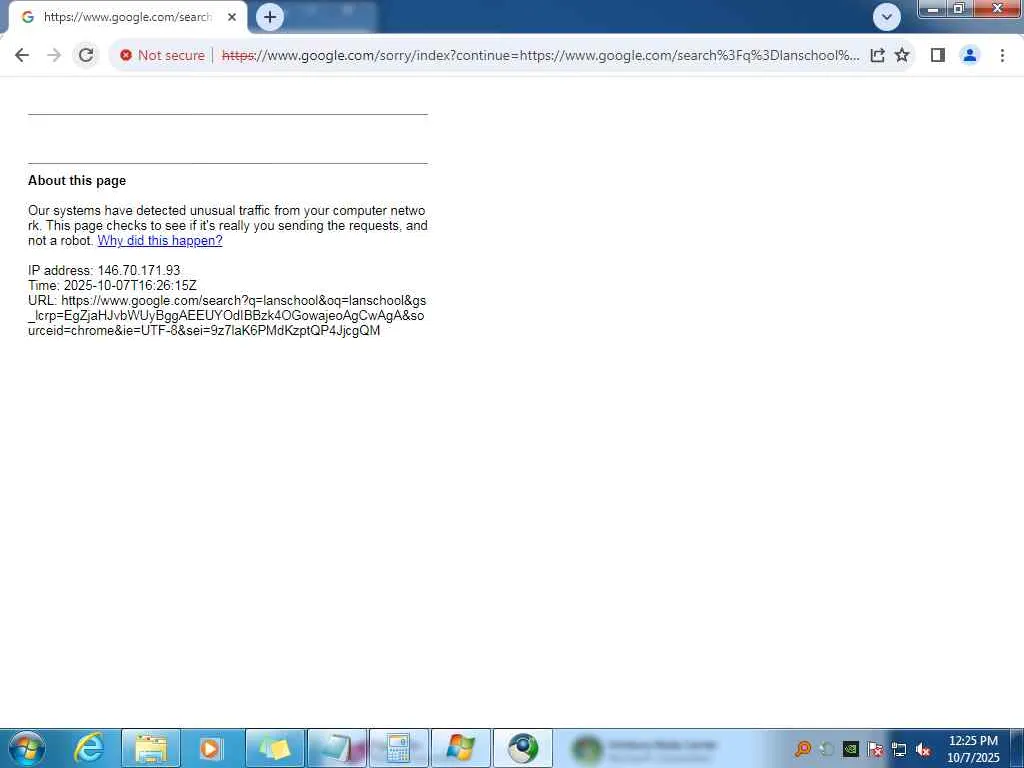Open the network tray icon
This screenshot has height=768, width=1024.
(x=899, y=750)
